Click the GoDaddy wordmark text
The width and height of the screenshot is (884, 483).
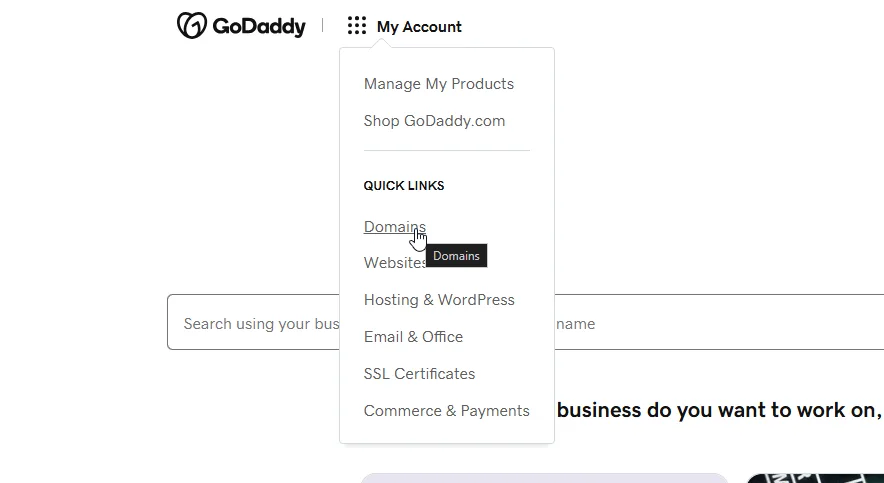tap(258, 27)
